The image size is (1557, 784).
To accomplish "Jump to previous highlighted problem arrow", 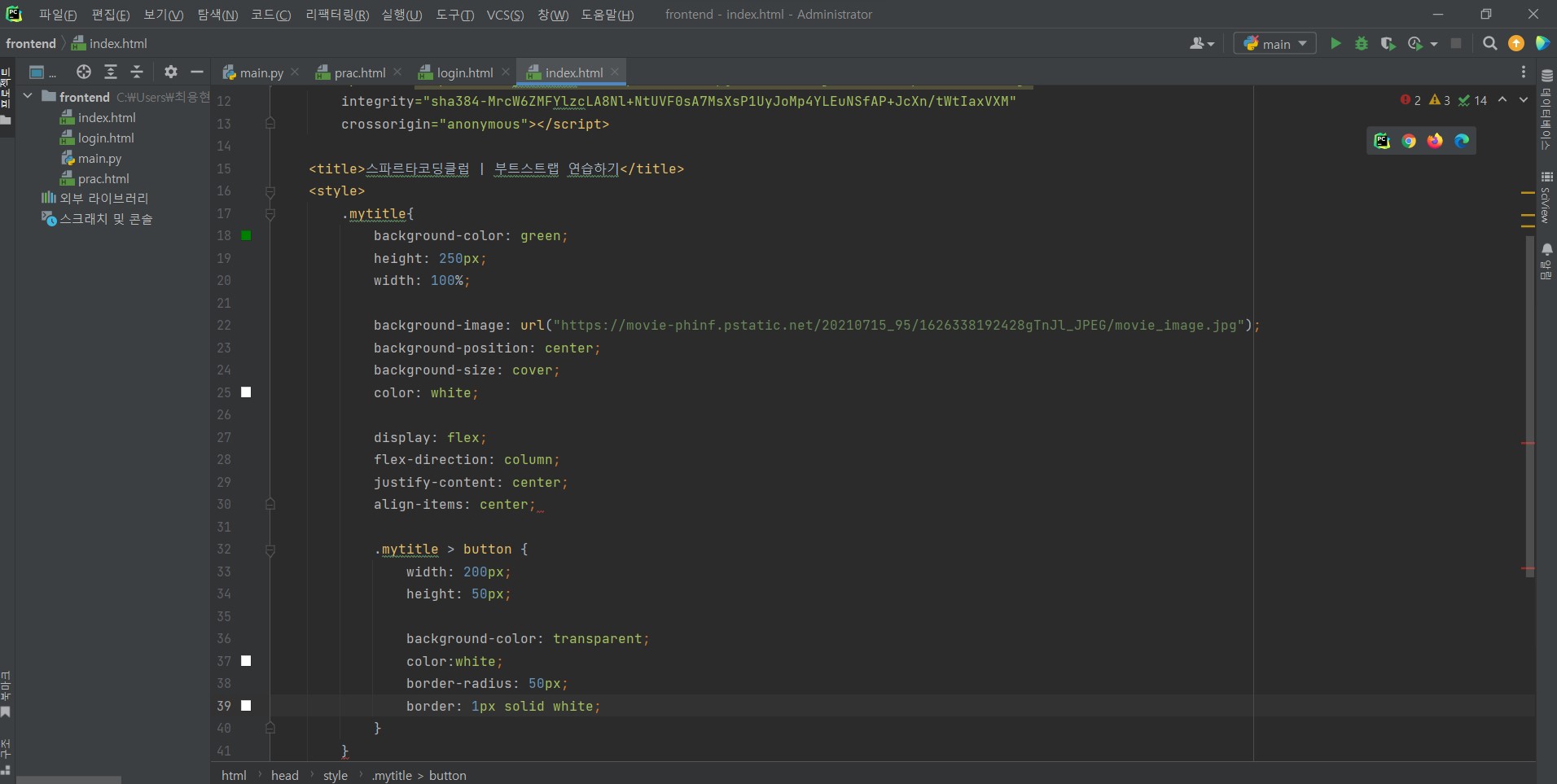I will point(1502,100).
